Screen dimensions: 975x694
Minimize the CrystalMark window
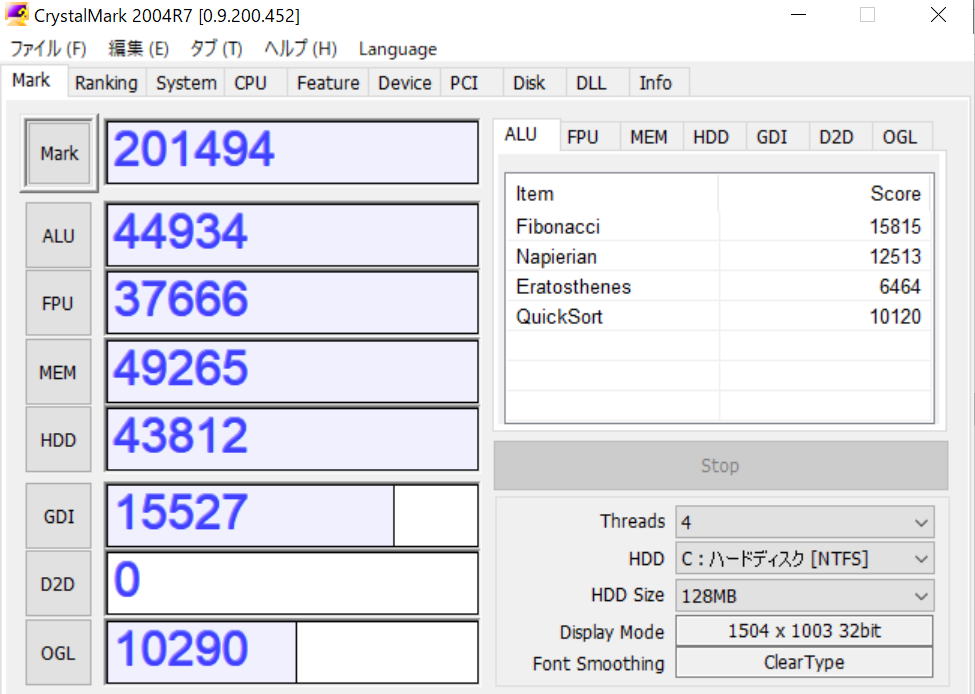click(798, 14)
